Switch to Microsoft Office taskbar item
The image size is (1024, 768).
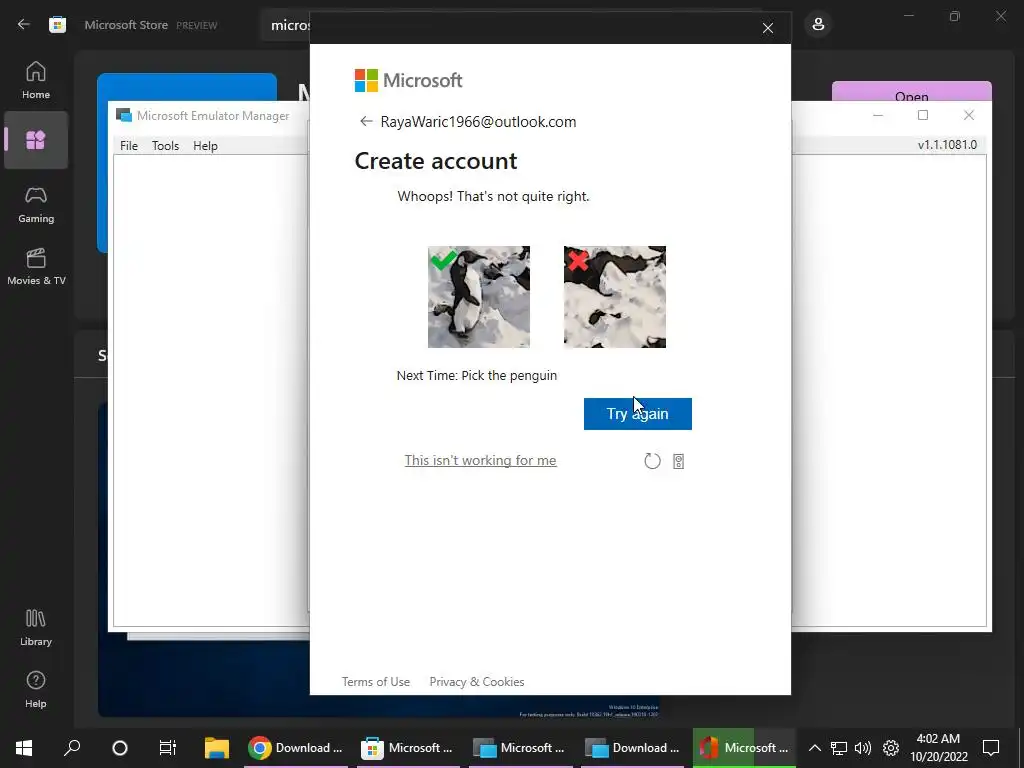[744, 748]
